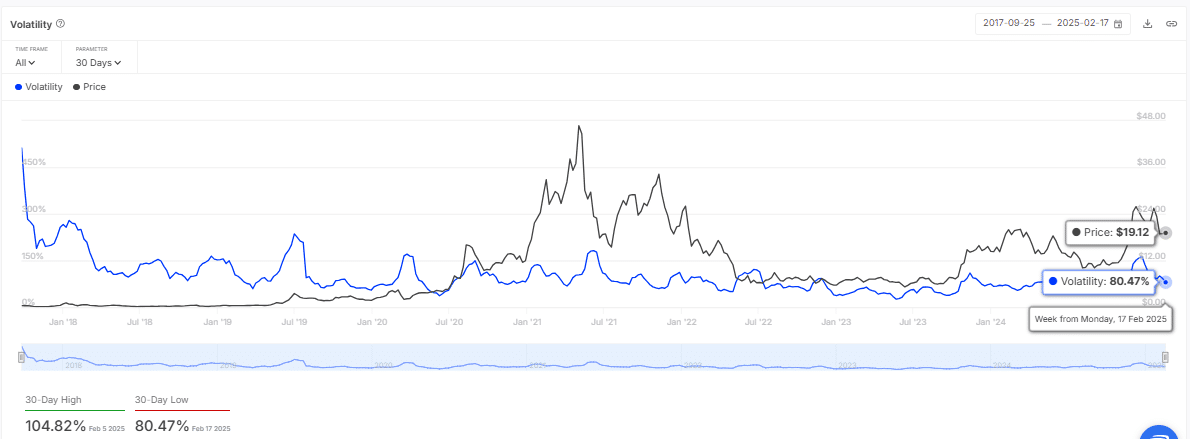Edit the start date 2017-09-25
This screenshot has width=1190, height=439.
[x=1008, y=23]
